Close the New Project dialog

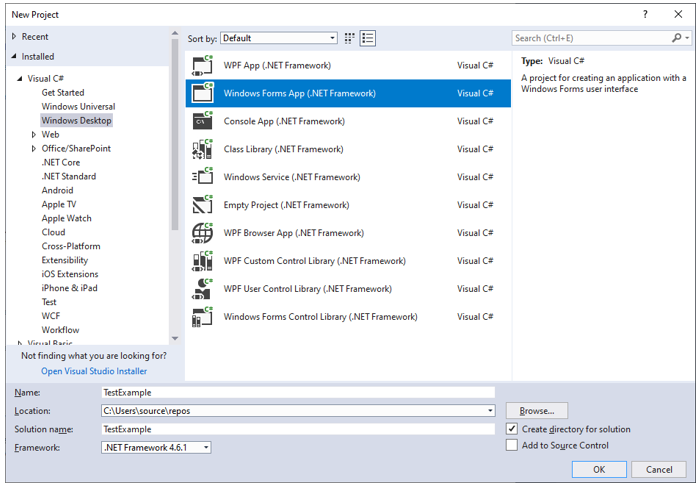coord(678,14)
